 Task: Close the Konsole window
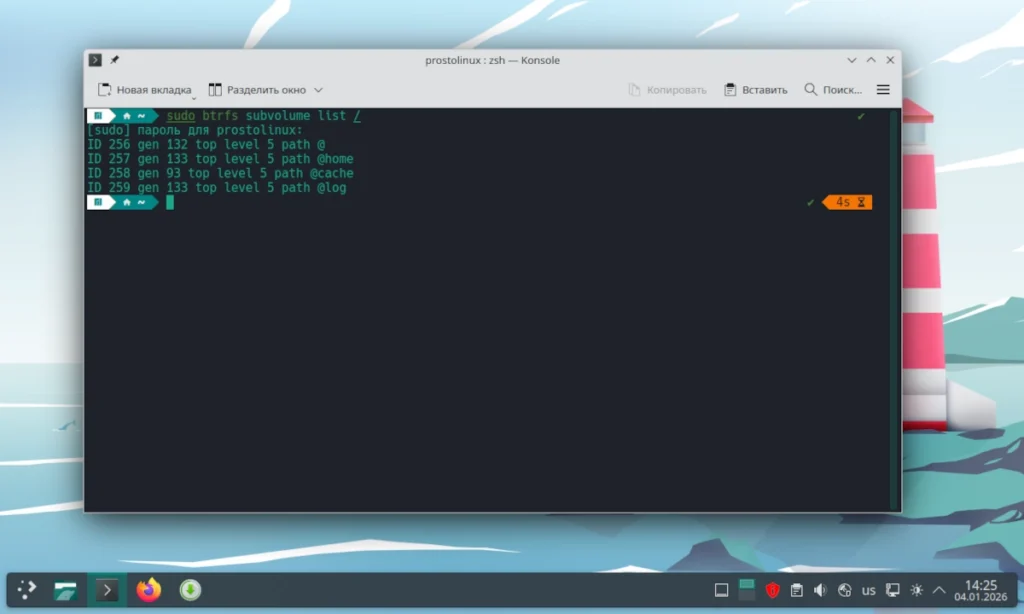point(890,60)
